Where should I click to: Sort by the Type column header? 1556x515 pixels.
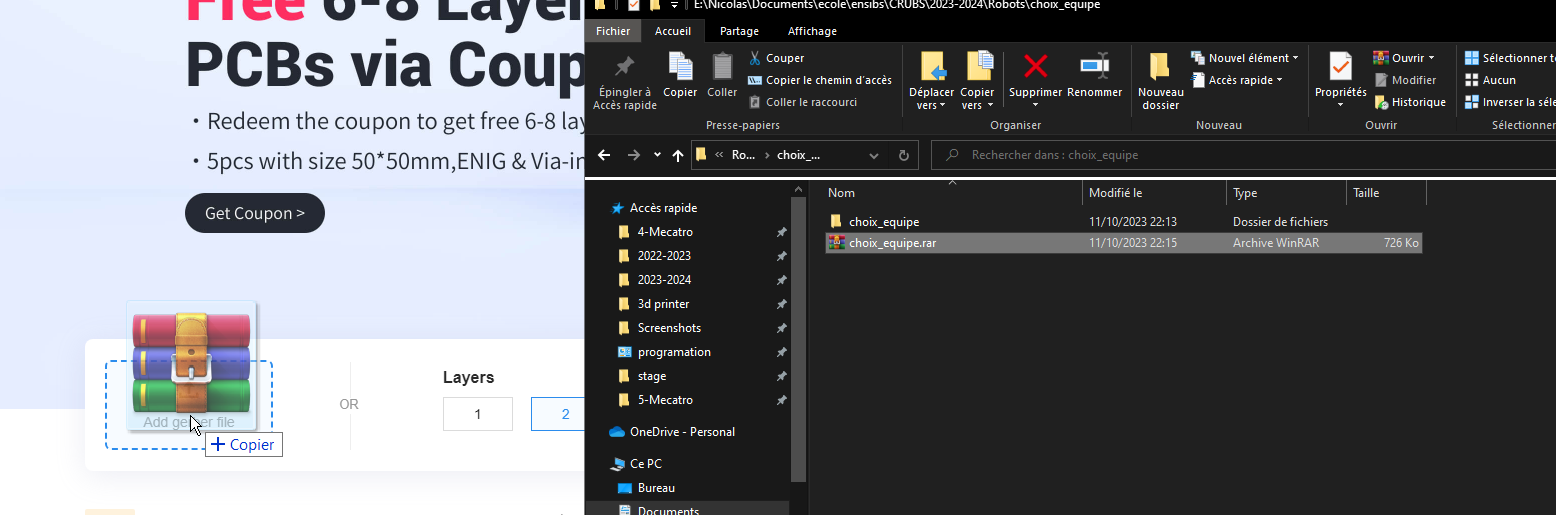point(1287,193)
